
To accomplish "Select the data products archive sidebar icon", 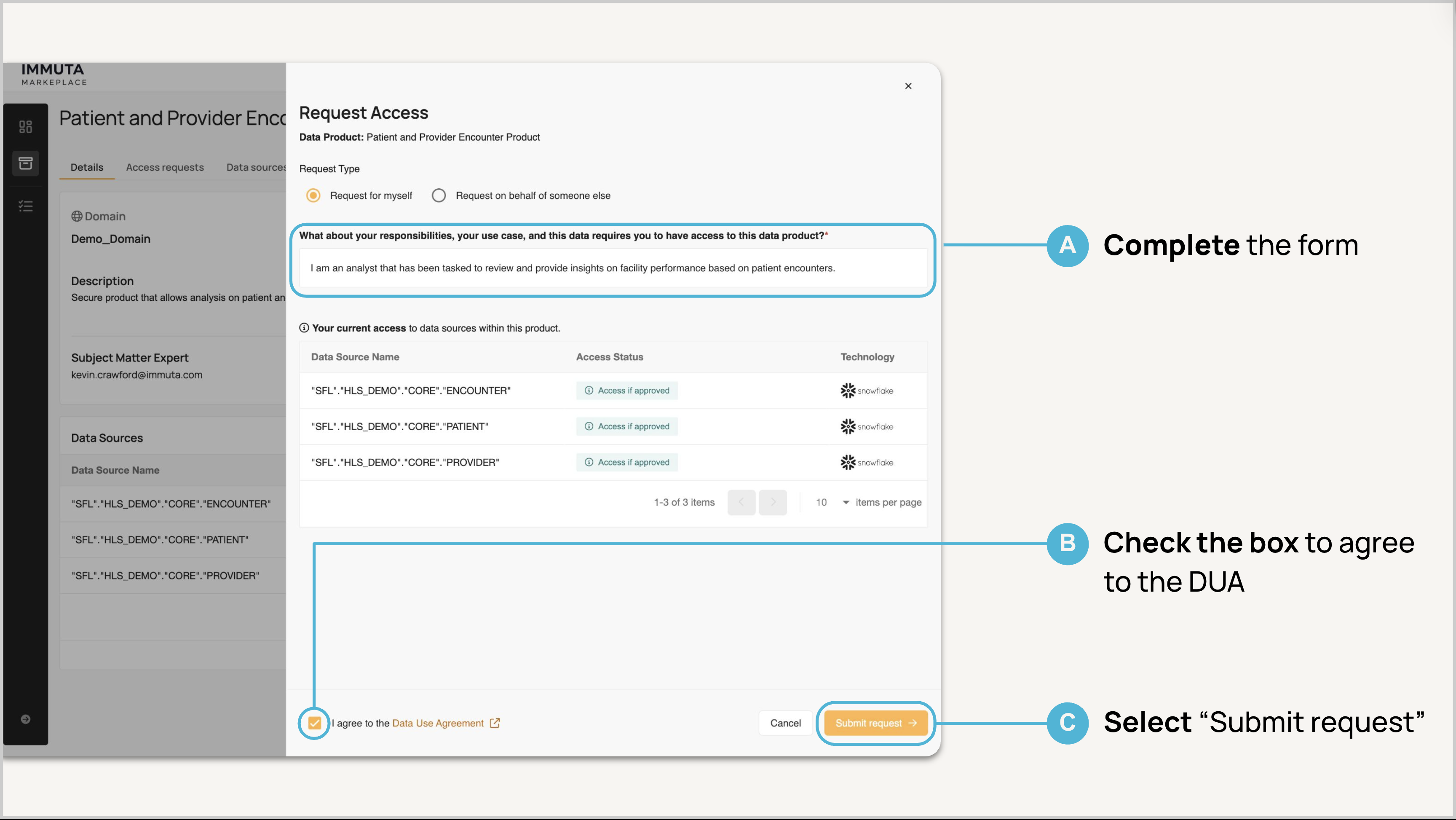I will [x=25, y=163].
